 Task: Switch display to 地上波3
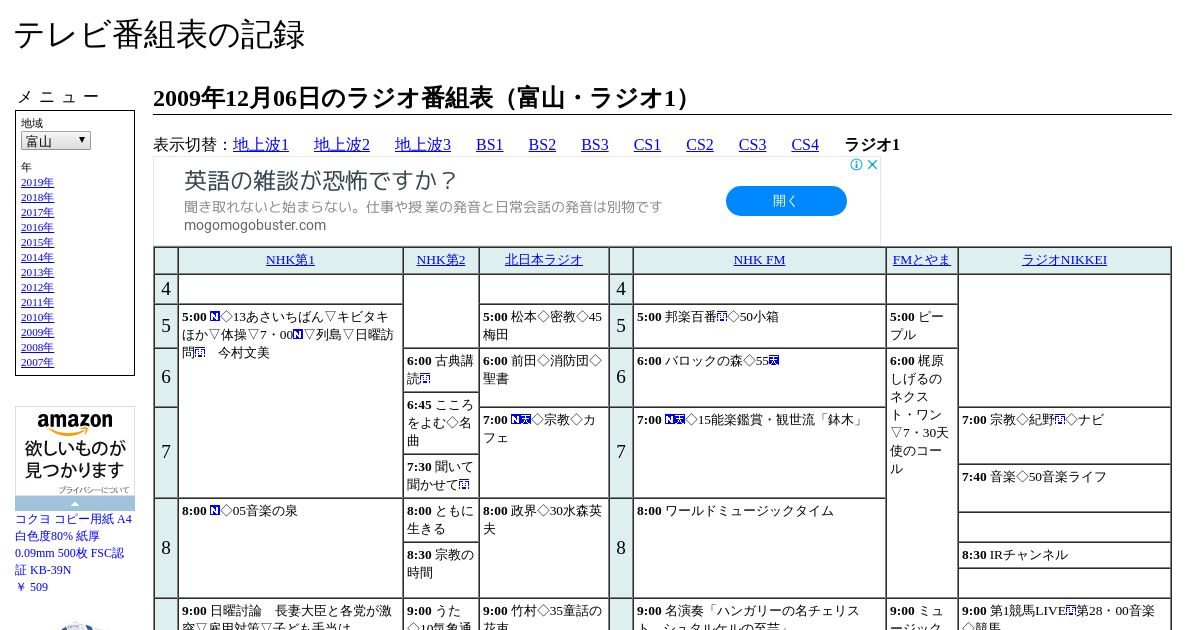coord(423,145)
